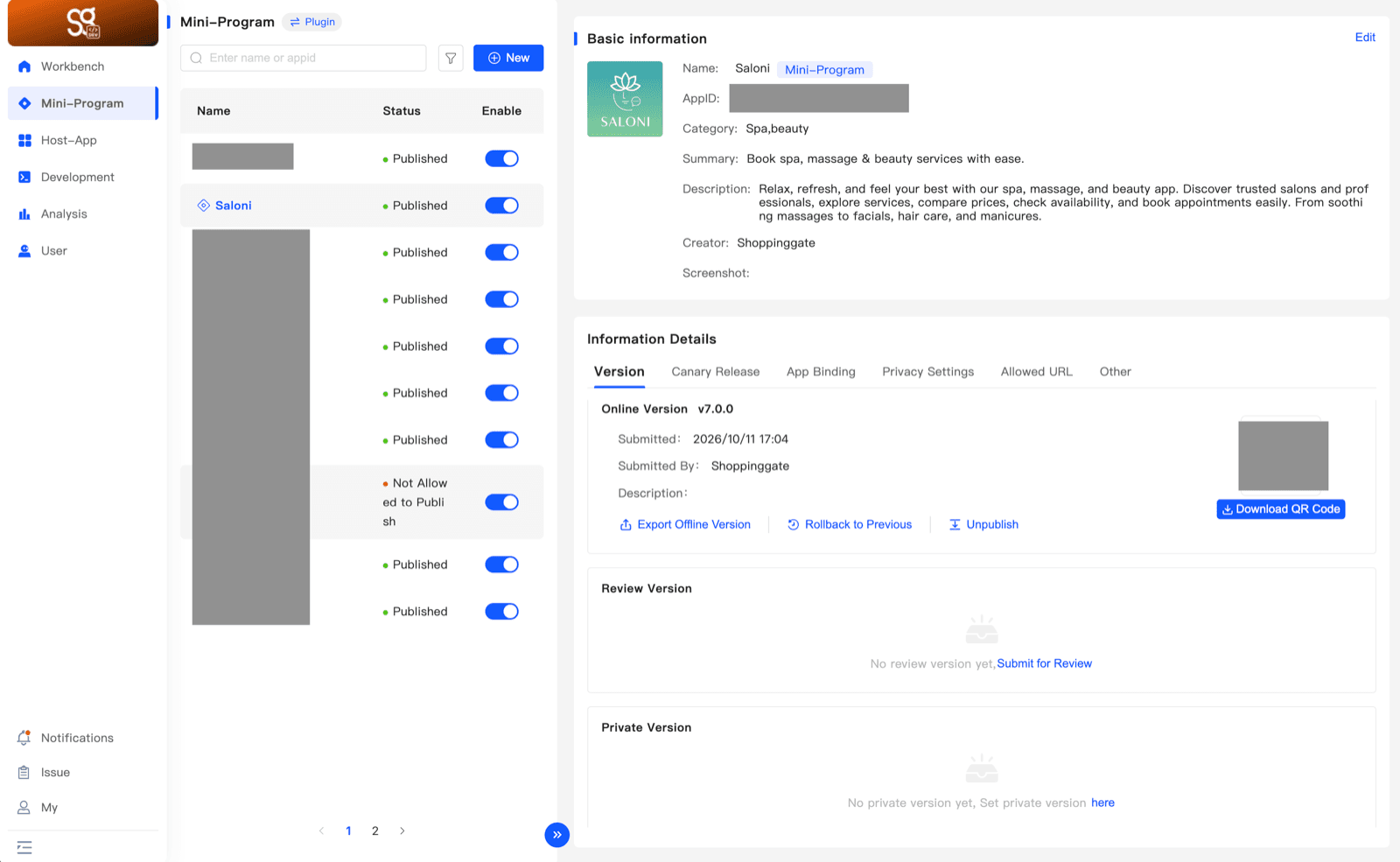This screenshot has width=1400, height=862.
Task: Select the Saloni row in the list
Action: pyautogui.click(x=362, y=206)
